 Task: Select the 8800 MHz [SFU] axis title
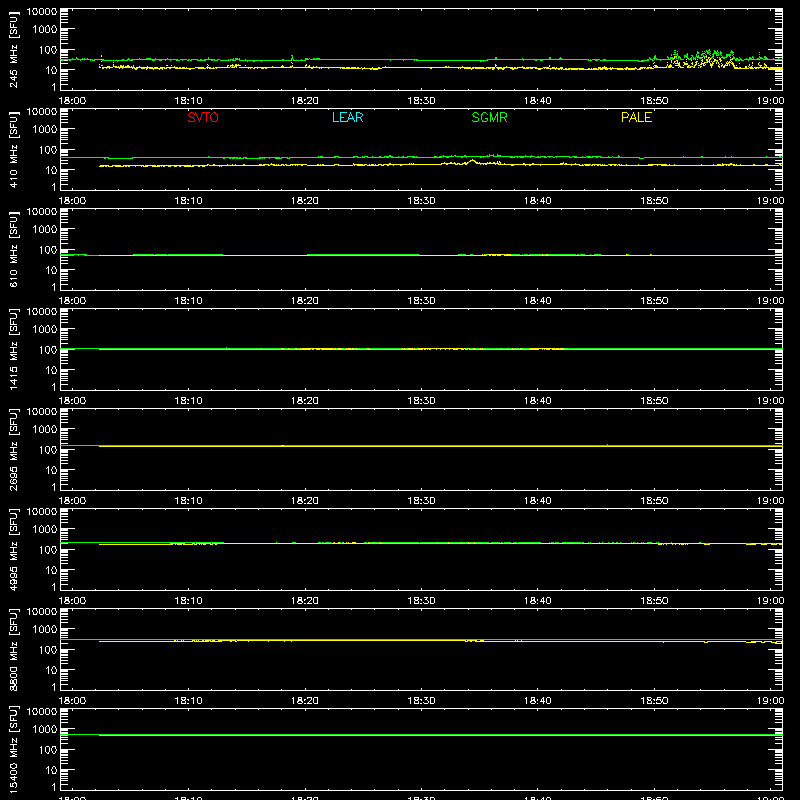click(x=13, y=649)
